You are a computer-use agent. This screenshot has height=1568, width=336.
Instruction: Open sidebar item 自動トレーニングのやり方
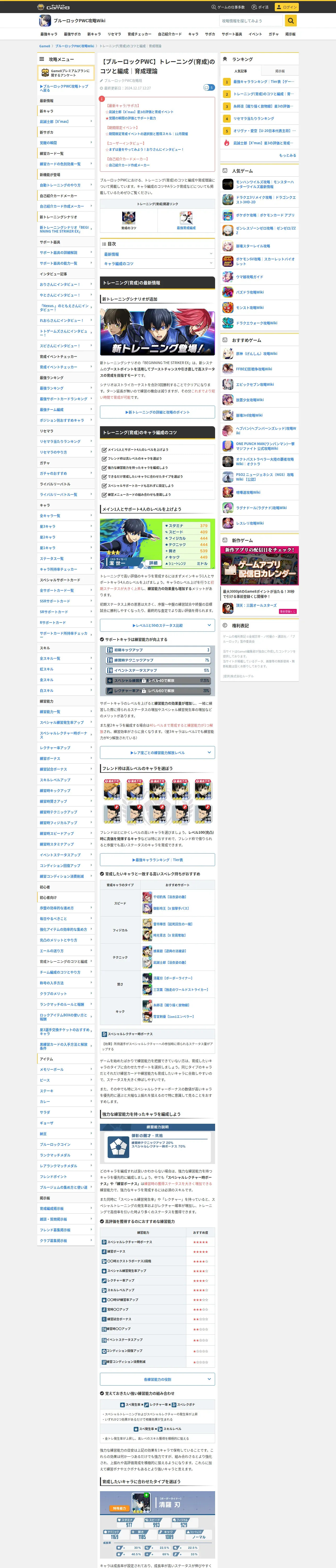point(66,185)
